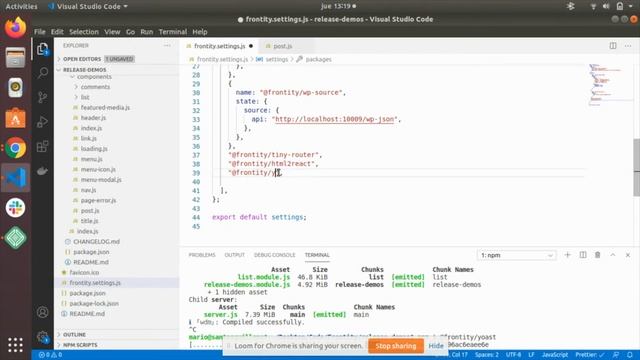Open the Explorer view in activity bar

(42, 49)
